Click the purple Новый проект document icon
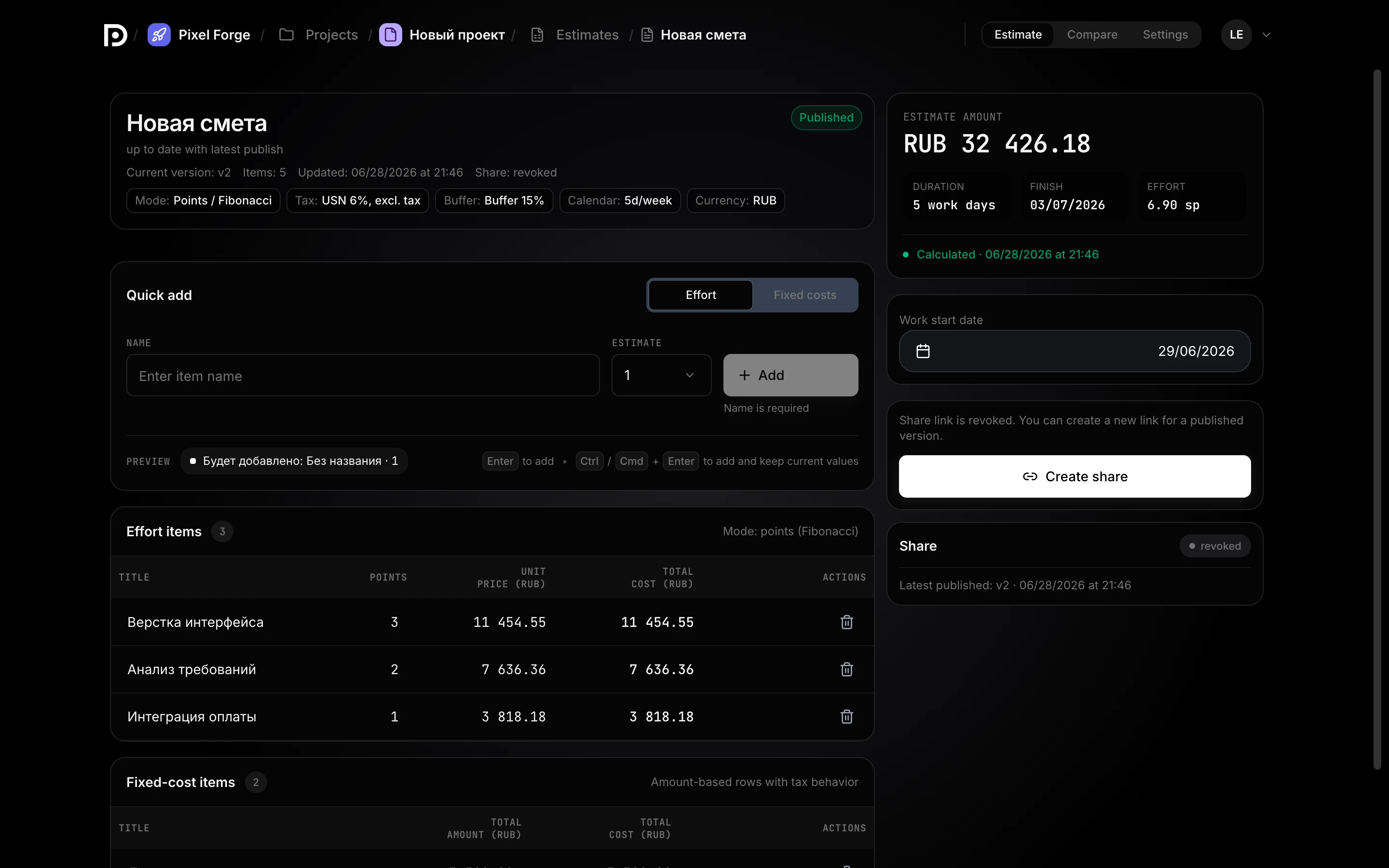Screen dimensions: 1389x868 (390, 35)
